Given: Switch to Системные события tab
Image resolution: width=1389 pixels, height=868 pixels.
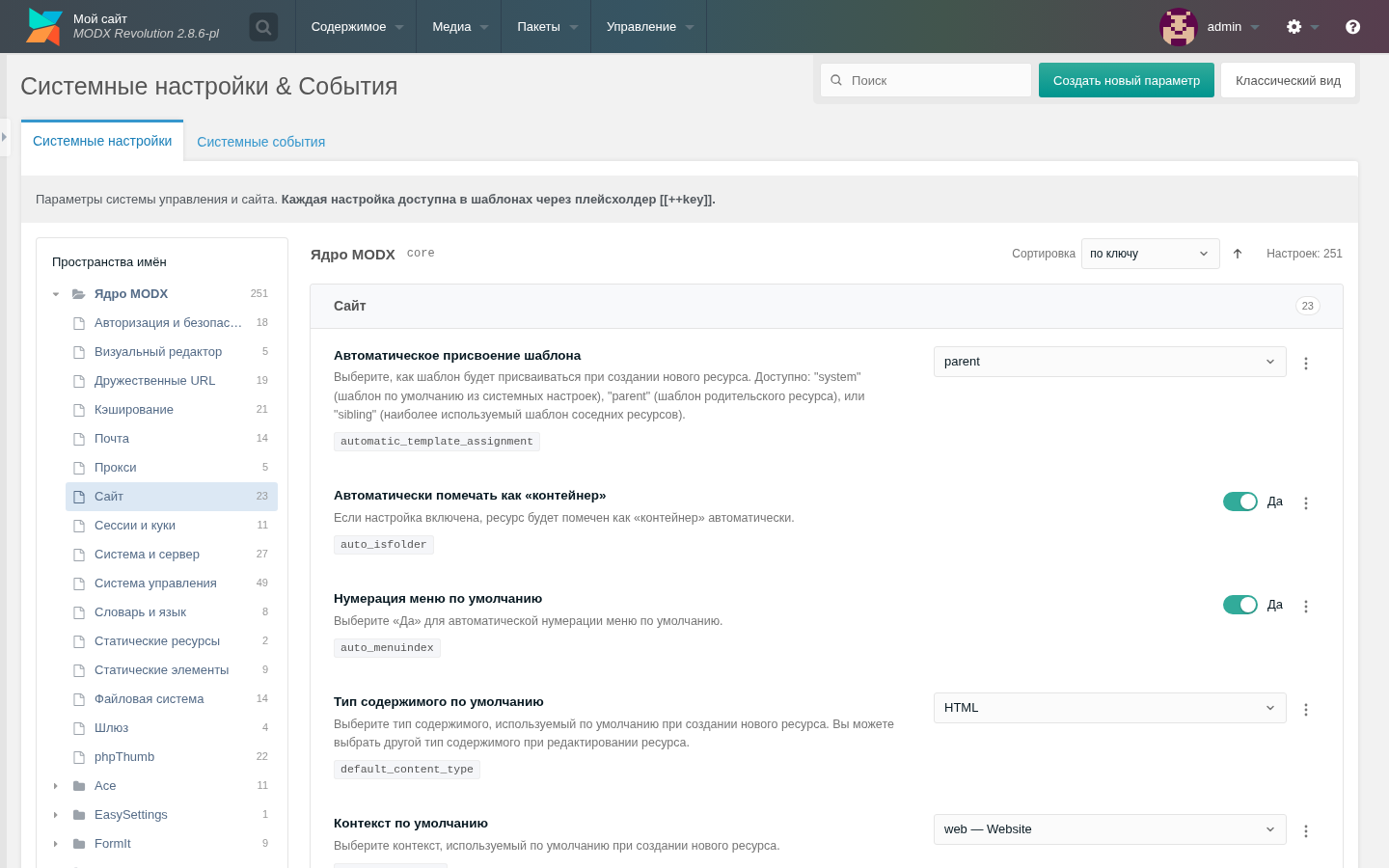Looking at the screenshot, I should pyautogui.click(x=261, y=142).
